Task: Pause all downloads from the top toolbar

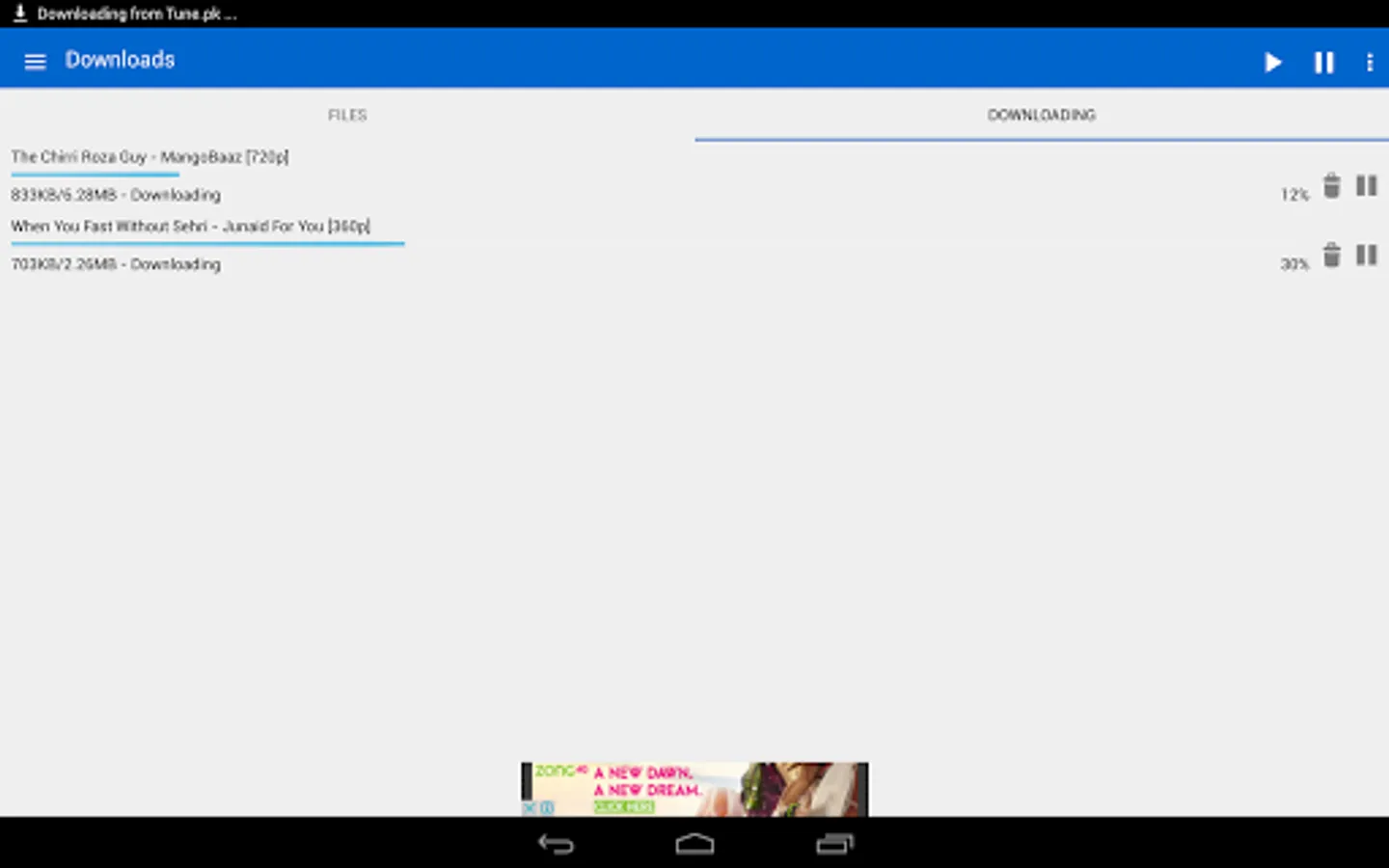Action: pos(1323,63)
